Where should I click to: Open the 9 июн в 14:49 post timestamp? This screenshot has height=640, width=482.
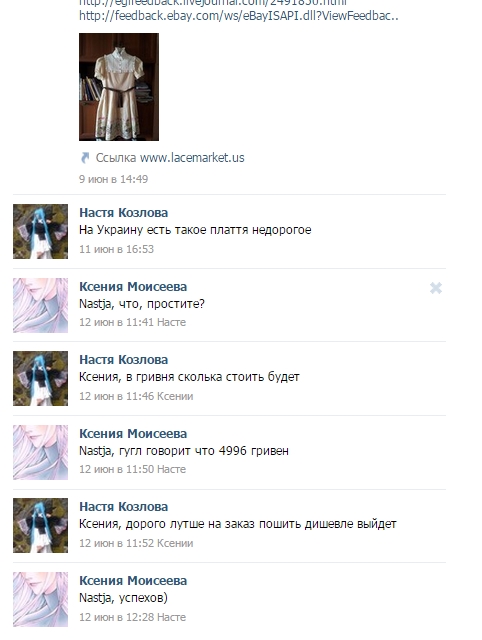click(113, 179)
